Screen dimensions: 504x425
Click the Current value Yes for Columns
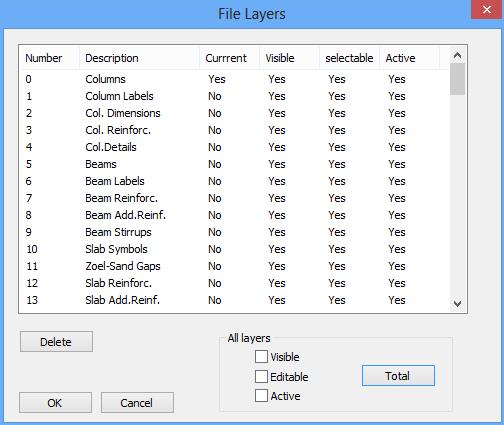[x=217, y=79]
